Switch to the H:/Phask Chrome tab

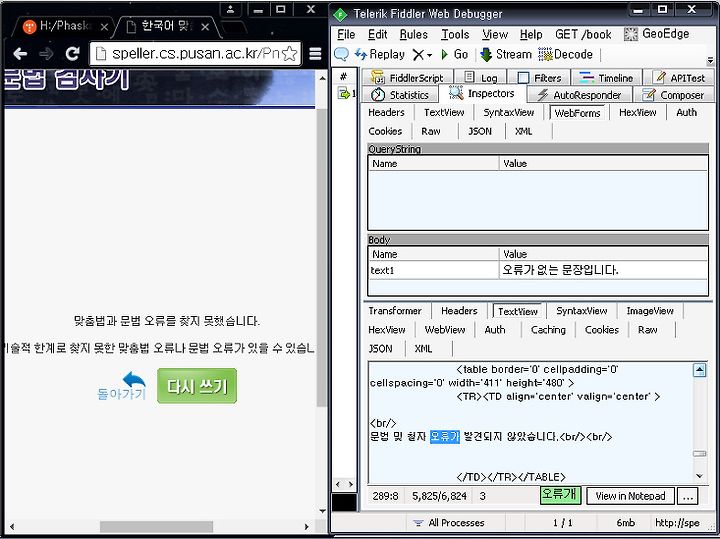pyautogui.click(x=64, y=26)
